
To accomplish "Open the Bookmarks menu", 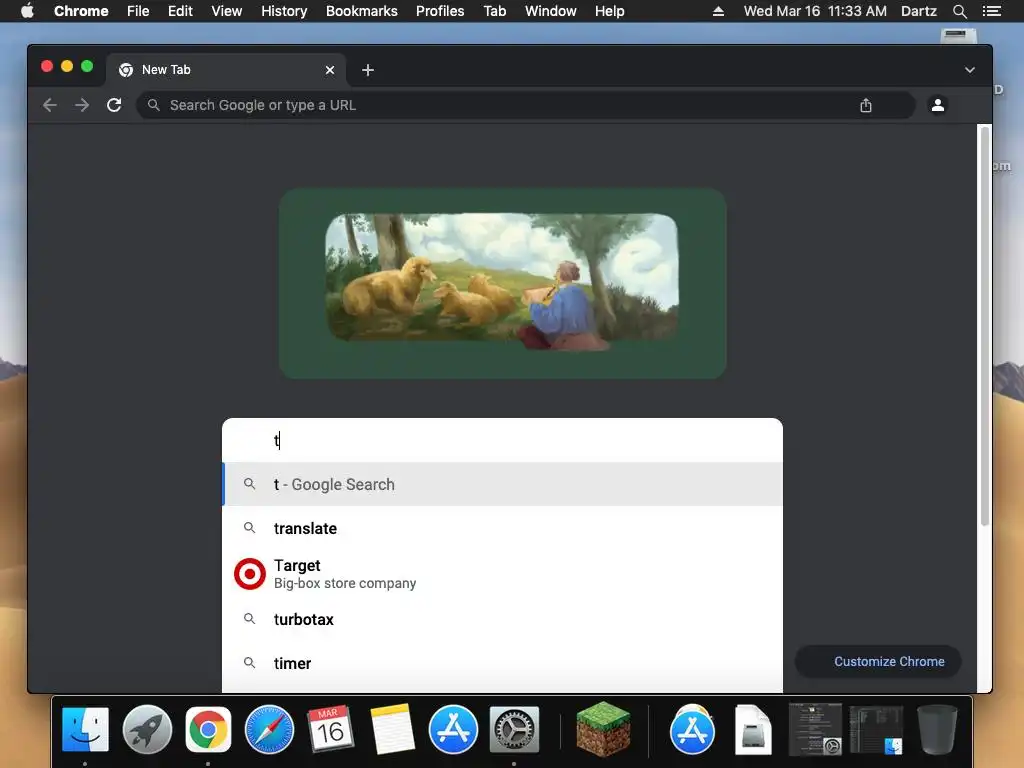I will pyautogui.click(x=361, y=11).
